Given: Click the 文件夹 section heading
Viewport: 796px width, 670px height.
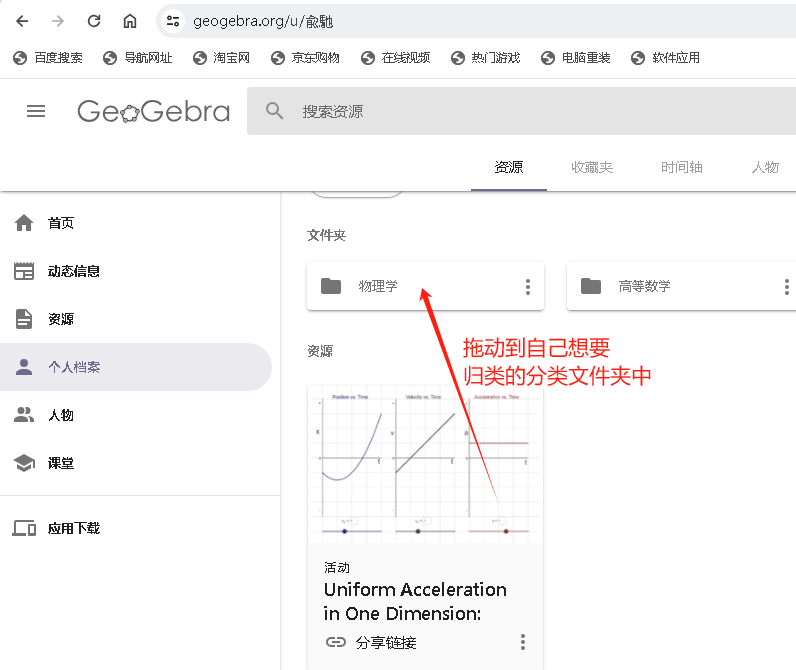Looking at the screenshot, I should coord(326,236).
